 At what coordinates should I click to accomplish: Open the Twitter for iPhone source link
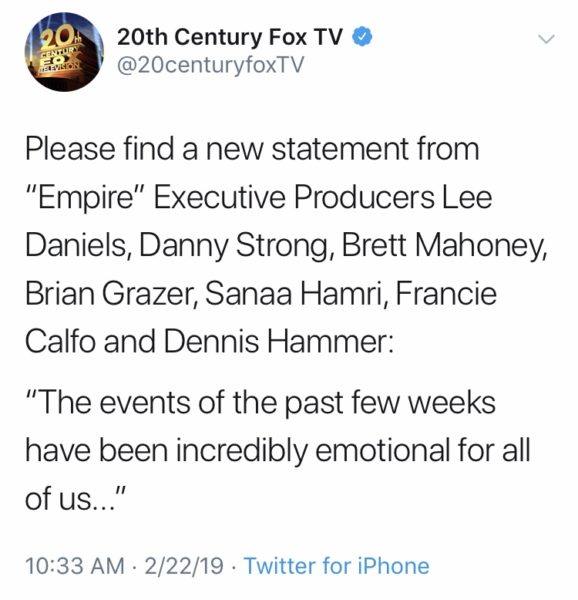[337, 565]
